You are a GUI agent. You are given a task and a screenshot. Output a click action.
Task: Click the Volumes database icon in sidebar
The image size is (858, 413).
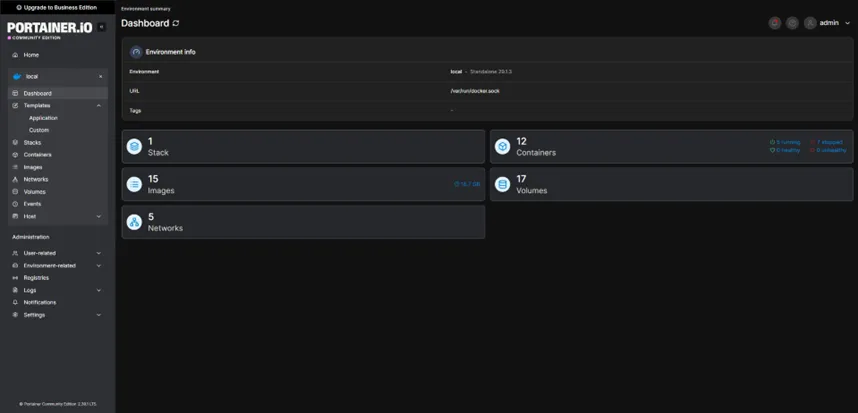[15, 192]
